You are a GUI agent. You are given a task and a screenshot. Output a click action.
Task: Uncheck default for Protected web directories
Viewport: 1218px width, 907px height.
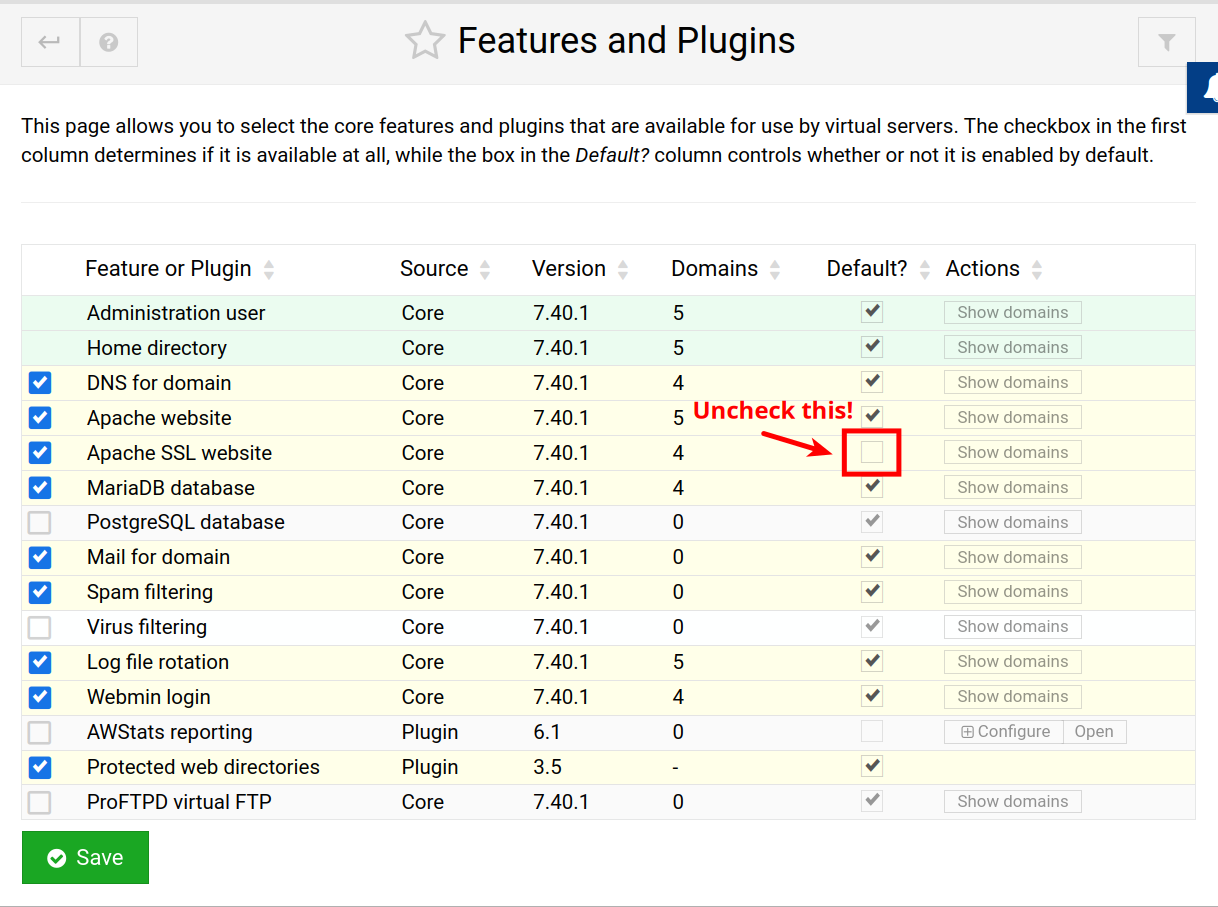tap(872, 767)
